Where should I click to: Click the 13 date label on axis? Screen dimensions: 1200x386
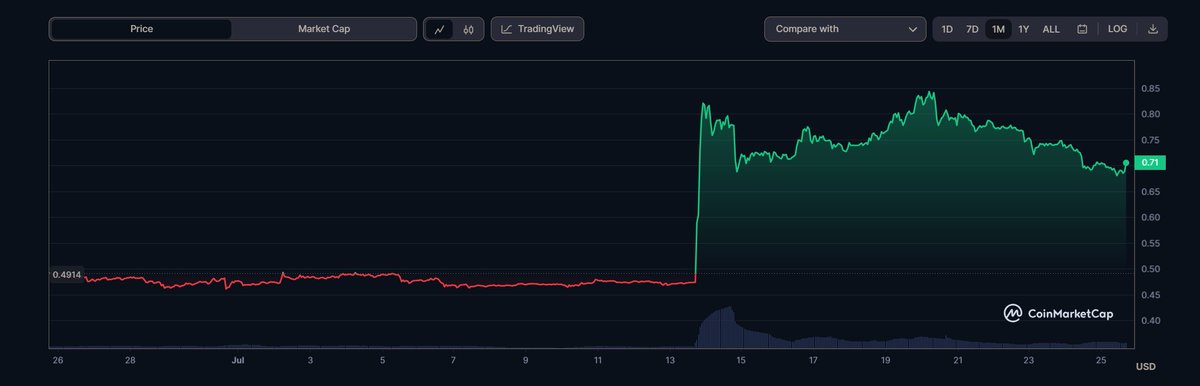coord(669,359)
